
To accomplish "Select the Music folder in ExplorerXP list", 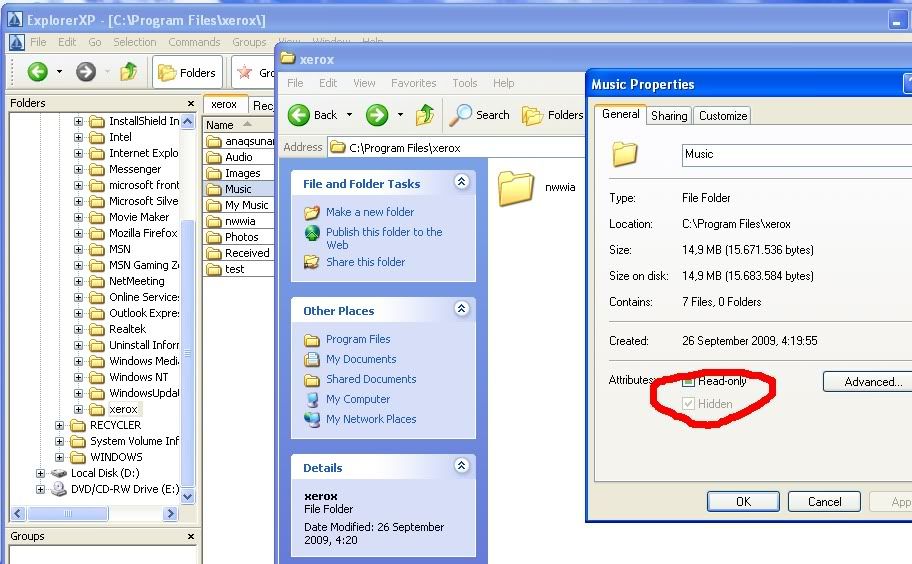I will coord(238,189).
